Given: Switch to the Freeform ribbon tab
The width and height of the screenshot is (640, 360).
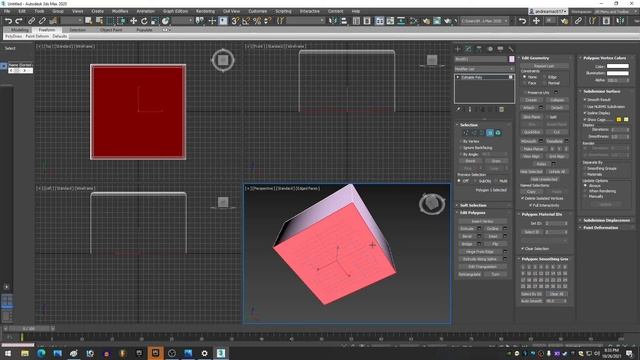Looking at the screenshot, I should [47, 30].
